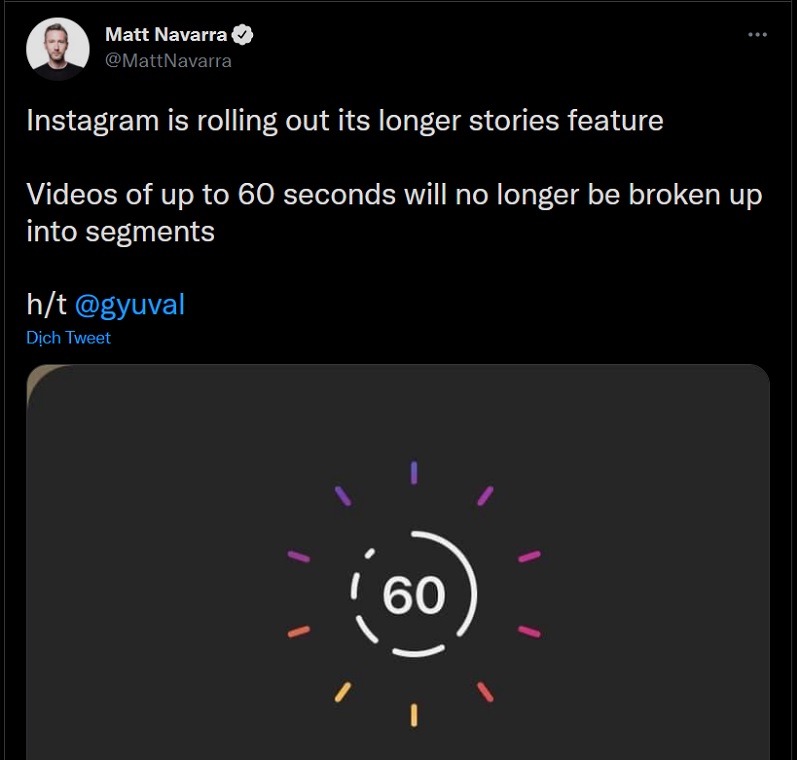Select the magenta tick at ten o'clock position
The width and height of the screenshot is (800, 760).
(299, 556)
